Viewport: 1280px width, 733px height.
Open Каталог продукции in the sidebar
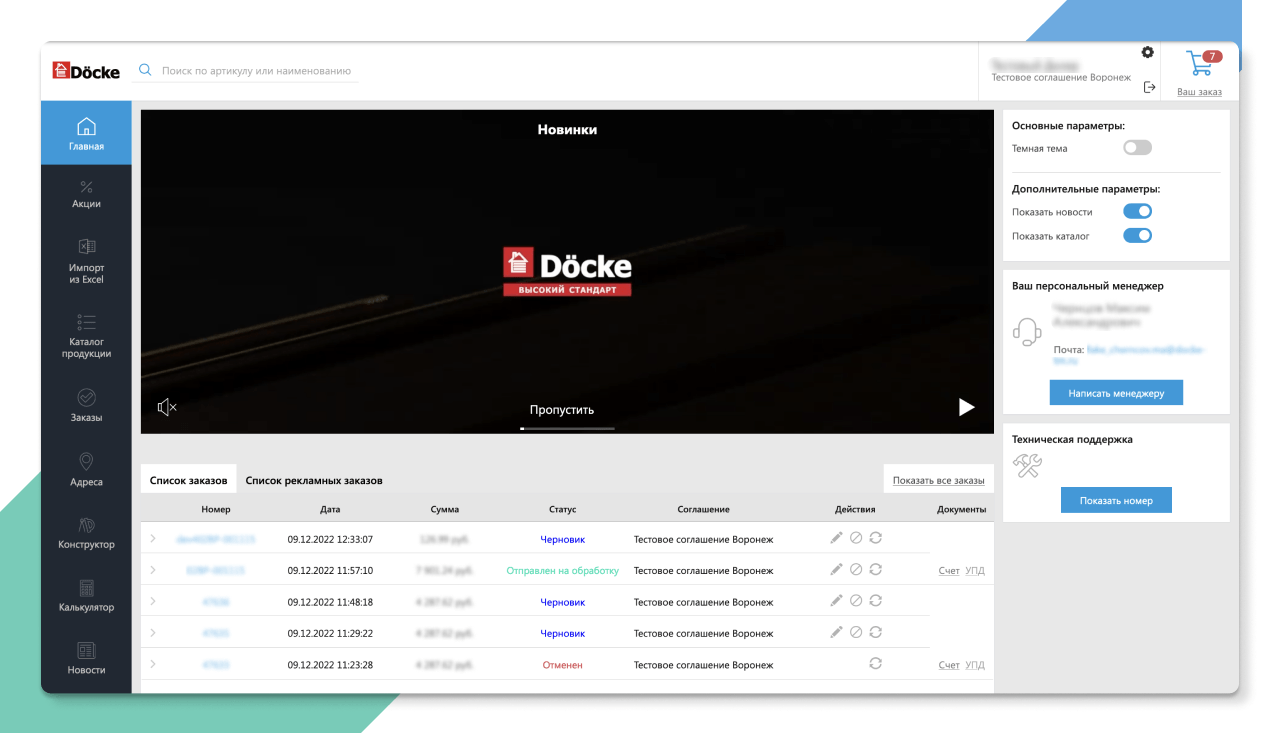[x=86, y=335]
